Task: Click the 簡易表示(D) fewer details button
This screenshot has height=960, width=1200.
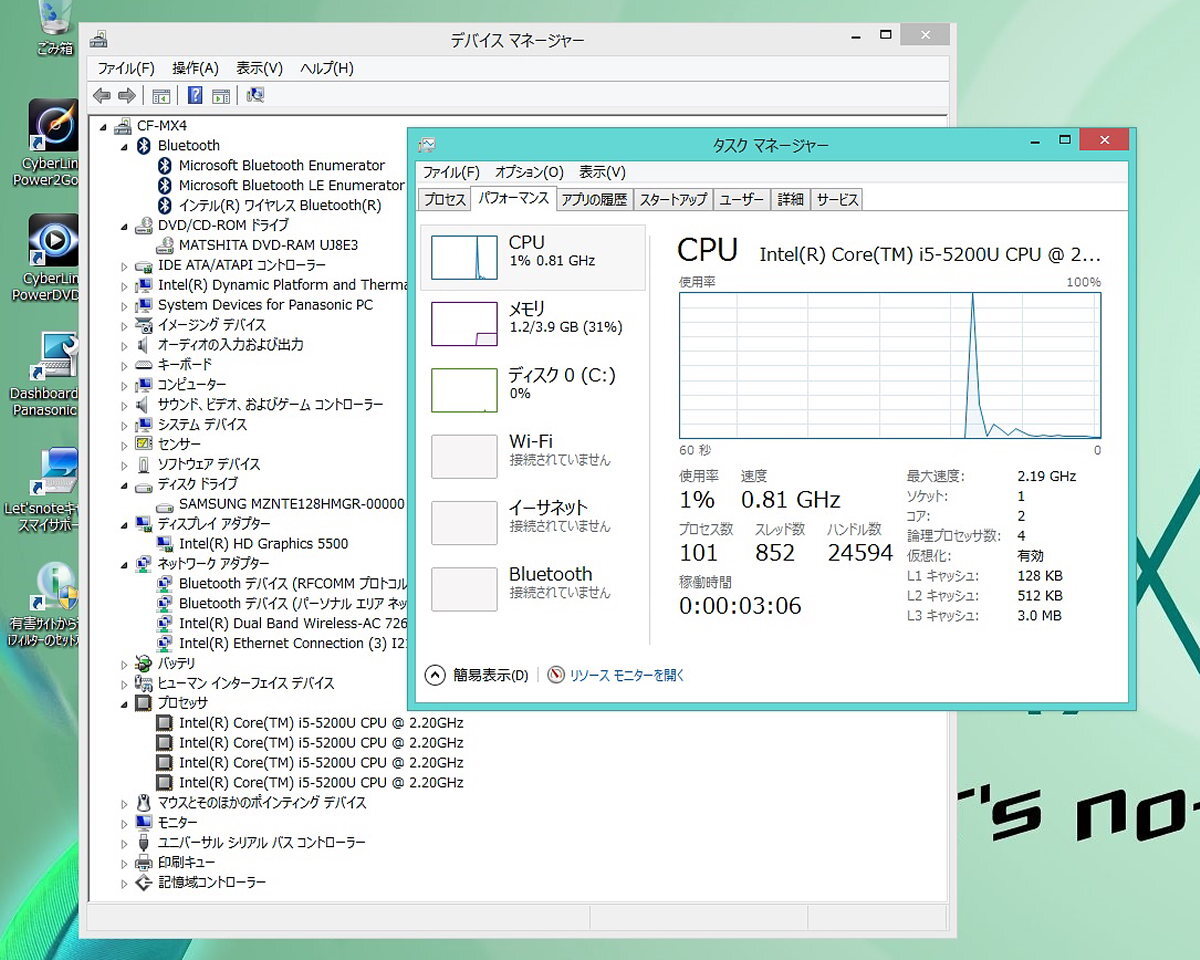Action: [x=477, y=675]
